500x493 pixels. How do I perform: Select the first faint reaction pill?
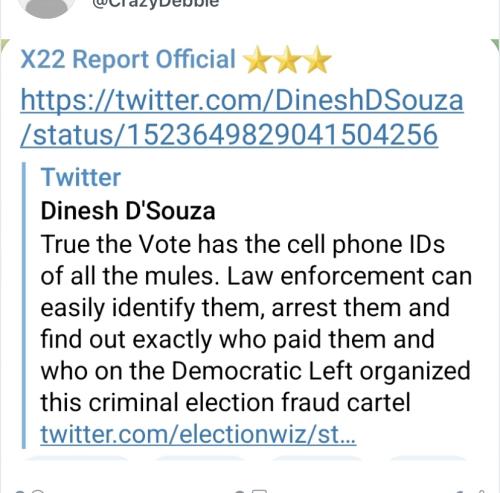(x=76, y=458)
